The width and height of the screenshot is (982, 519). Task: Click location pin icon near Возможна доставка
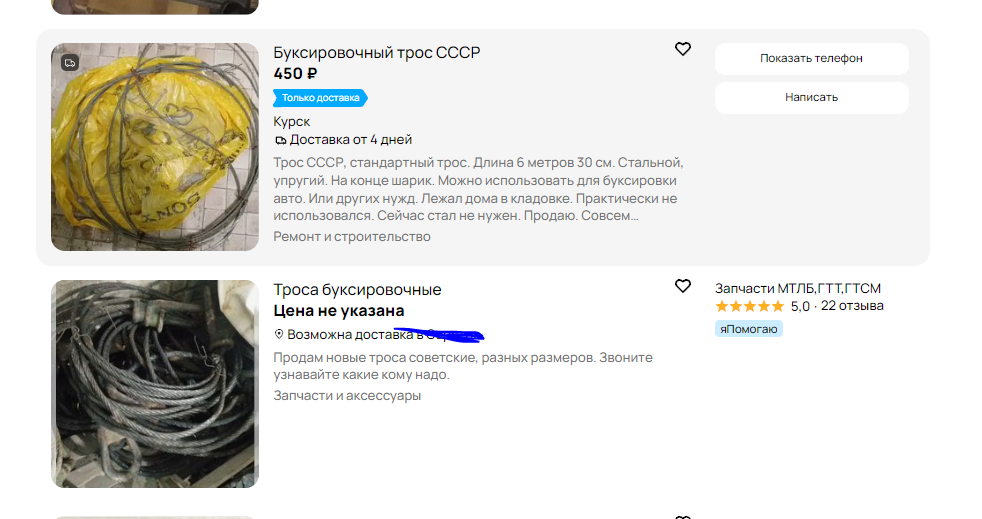(279, 334)
